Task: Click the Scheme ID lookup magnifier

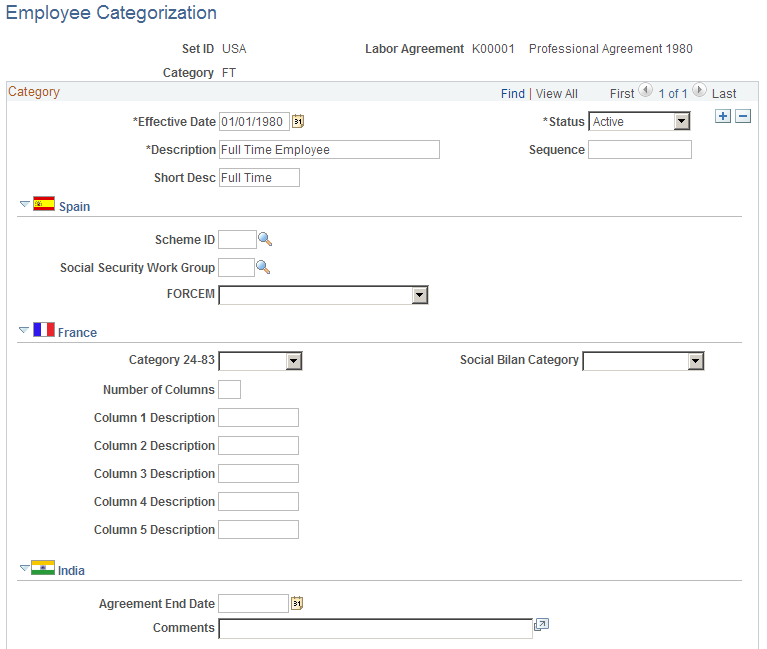Action: coord(265,239)
